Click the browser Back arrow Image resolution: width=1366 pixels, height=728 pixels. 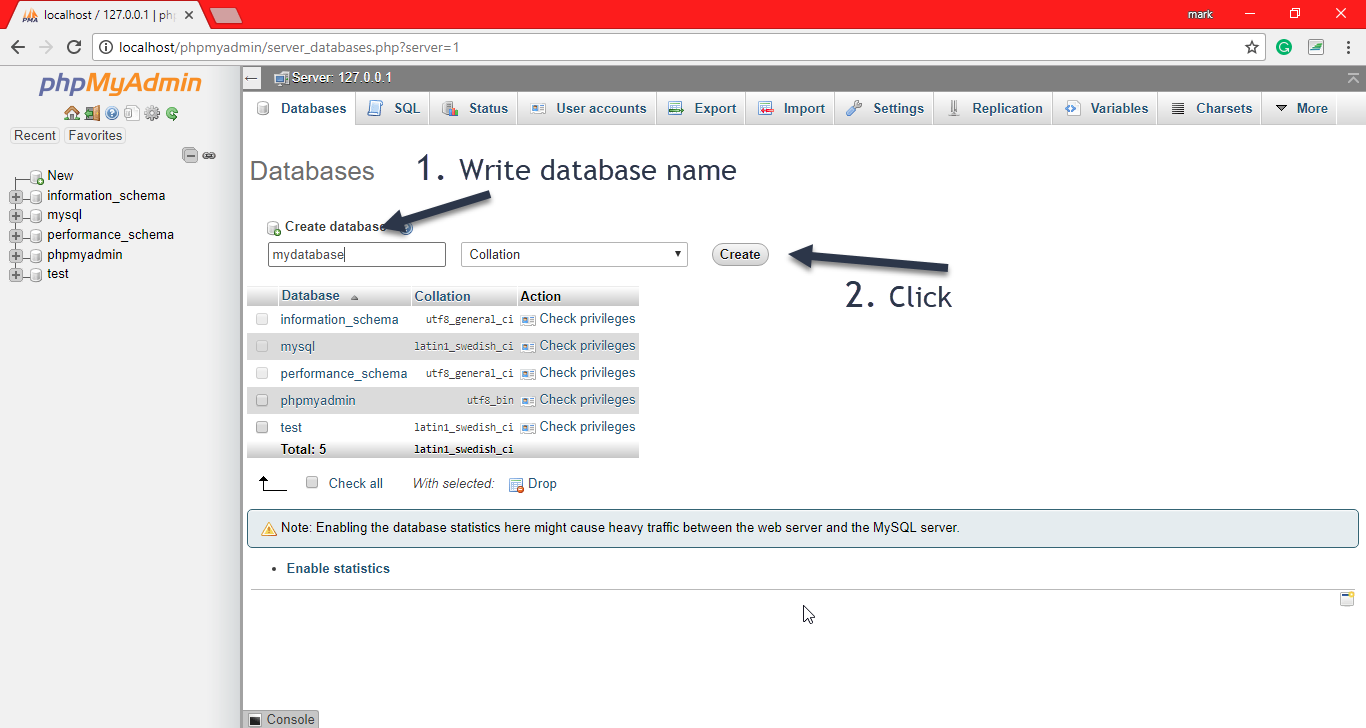18,47
